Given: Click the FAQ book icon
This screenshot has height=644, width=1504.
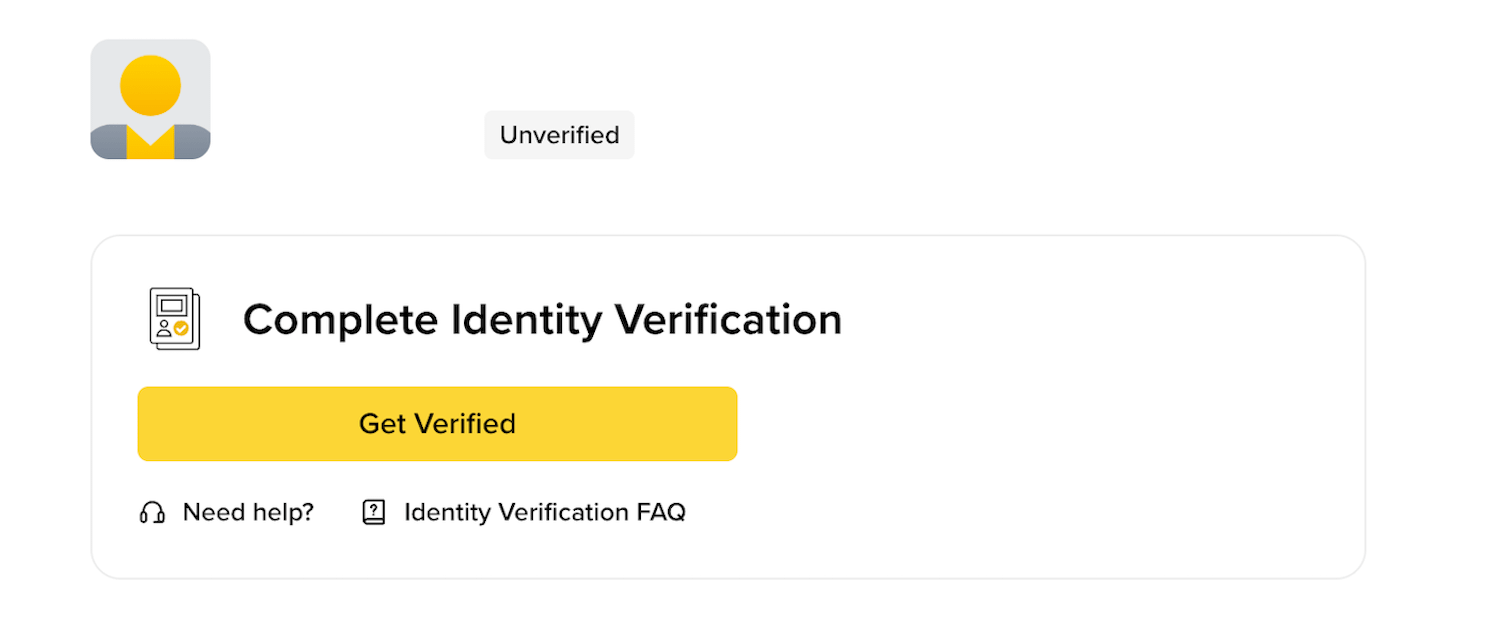Looking at the screenshot, I should (373, 513).
